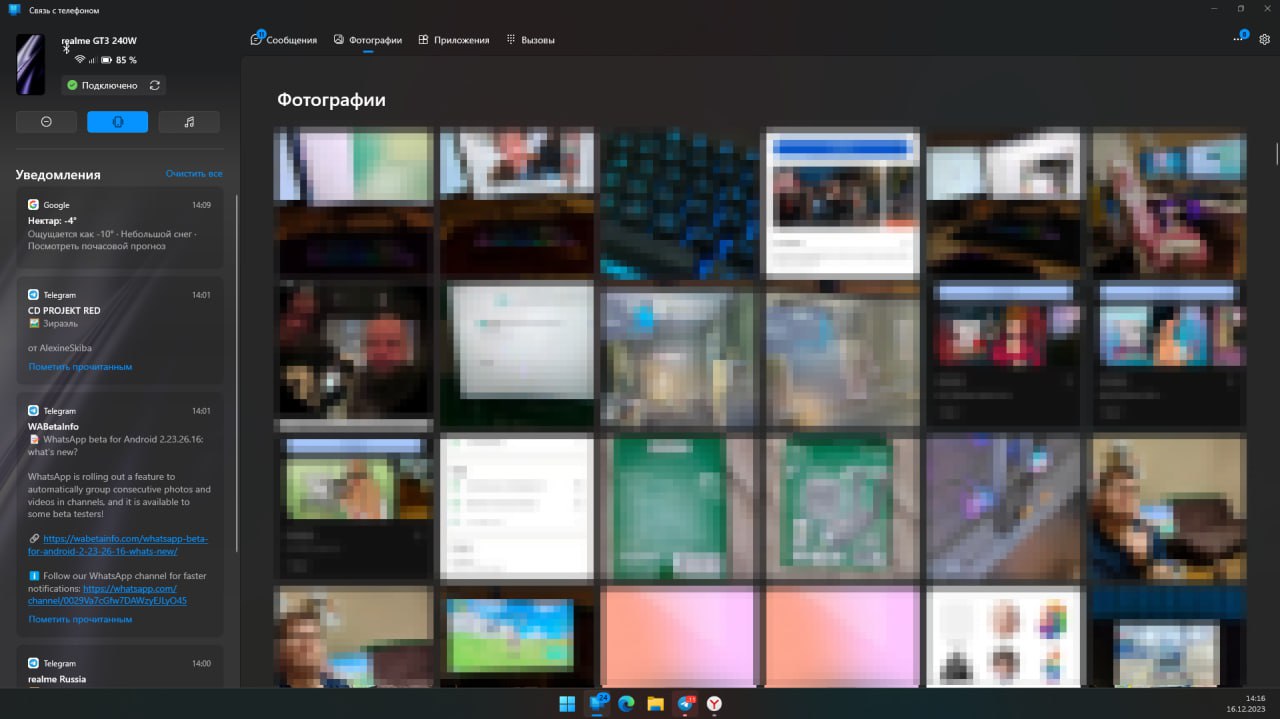Toggle Do Not Disturb on the phone
The width and height of the screenshot is (1280, 719).
46,122
